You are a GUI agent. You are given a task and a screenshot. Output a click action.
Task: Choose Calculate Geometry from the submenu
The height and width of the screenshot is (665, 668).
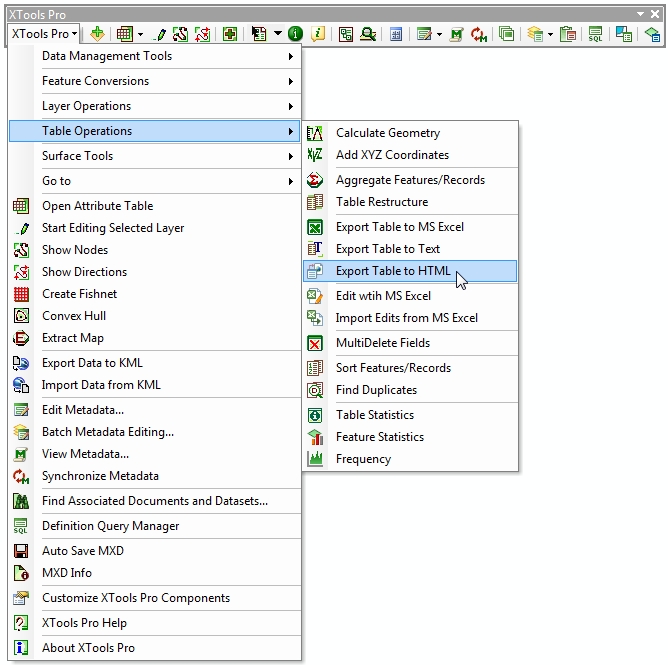coord(410,133)
